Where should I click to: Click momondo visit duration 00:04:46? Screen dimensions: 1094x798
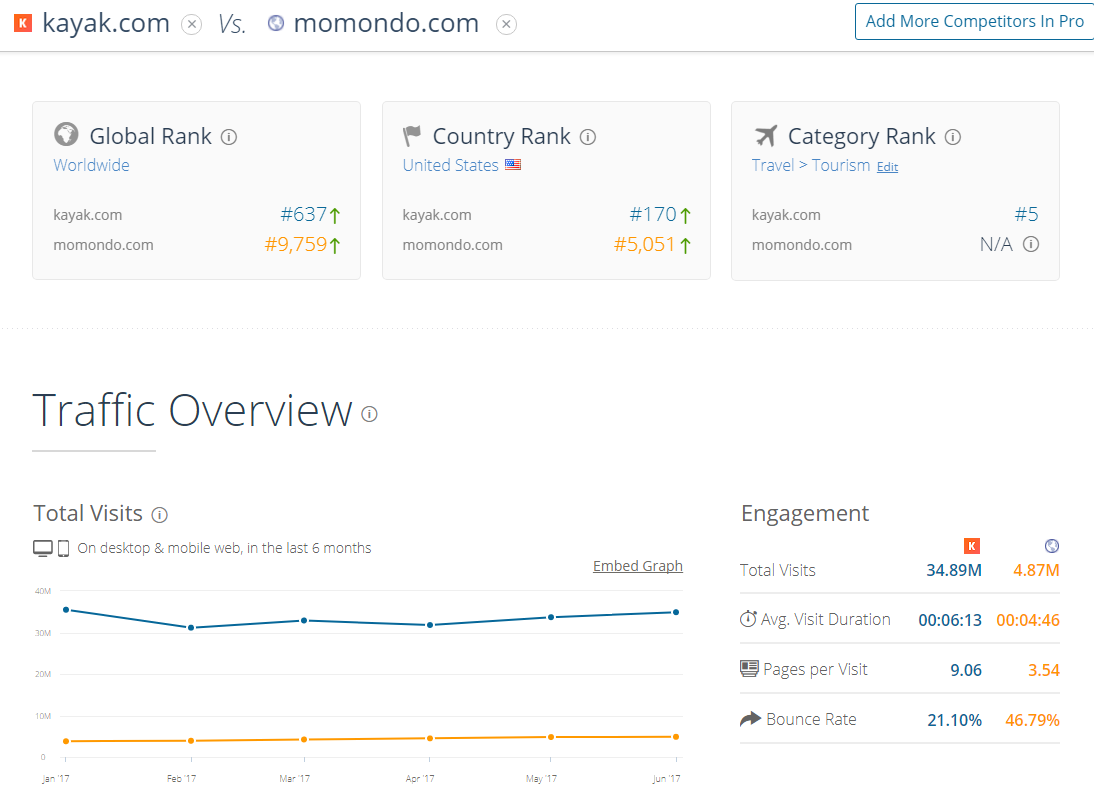[1028, 620]
